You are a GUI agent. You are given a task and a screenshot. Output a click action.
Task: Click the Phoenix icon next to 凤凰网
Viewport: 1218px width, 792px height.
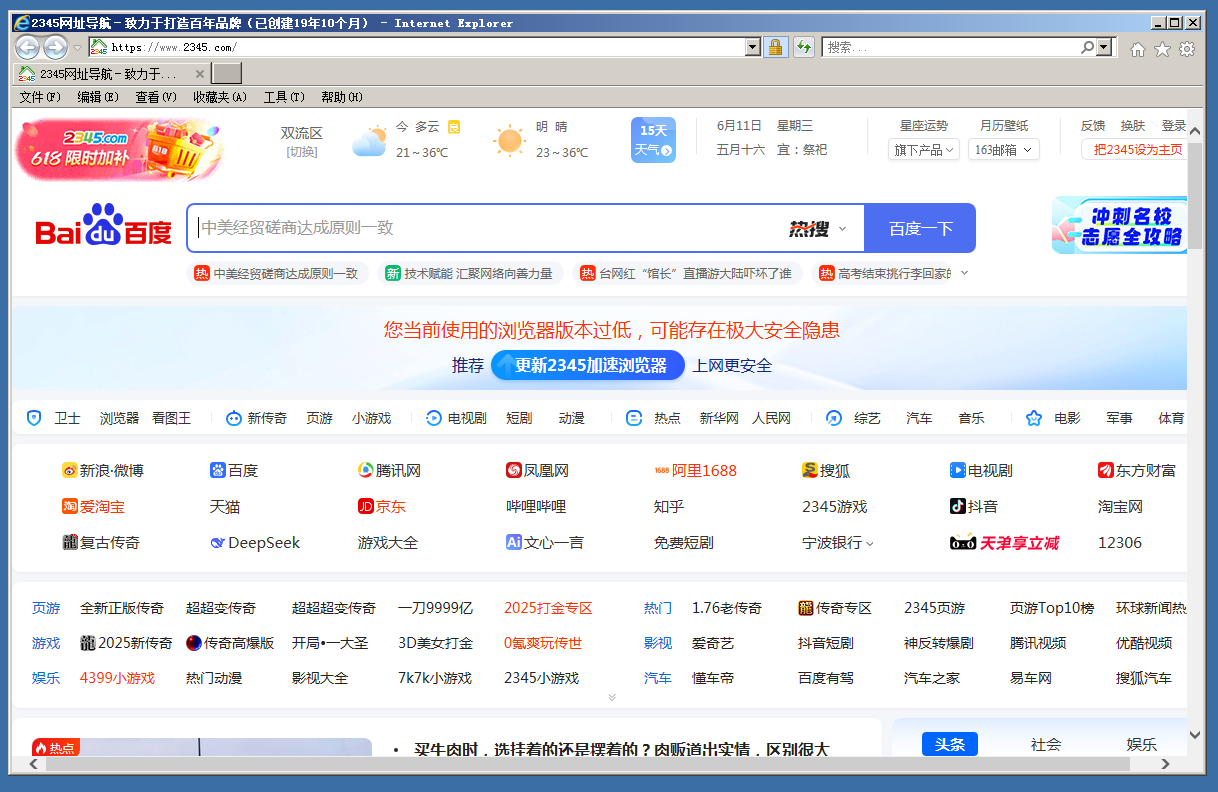(x=514, y=470)
